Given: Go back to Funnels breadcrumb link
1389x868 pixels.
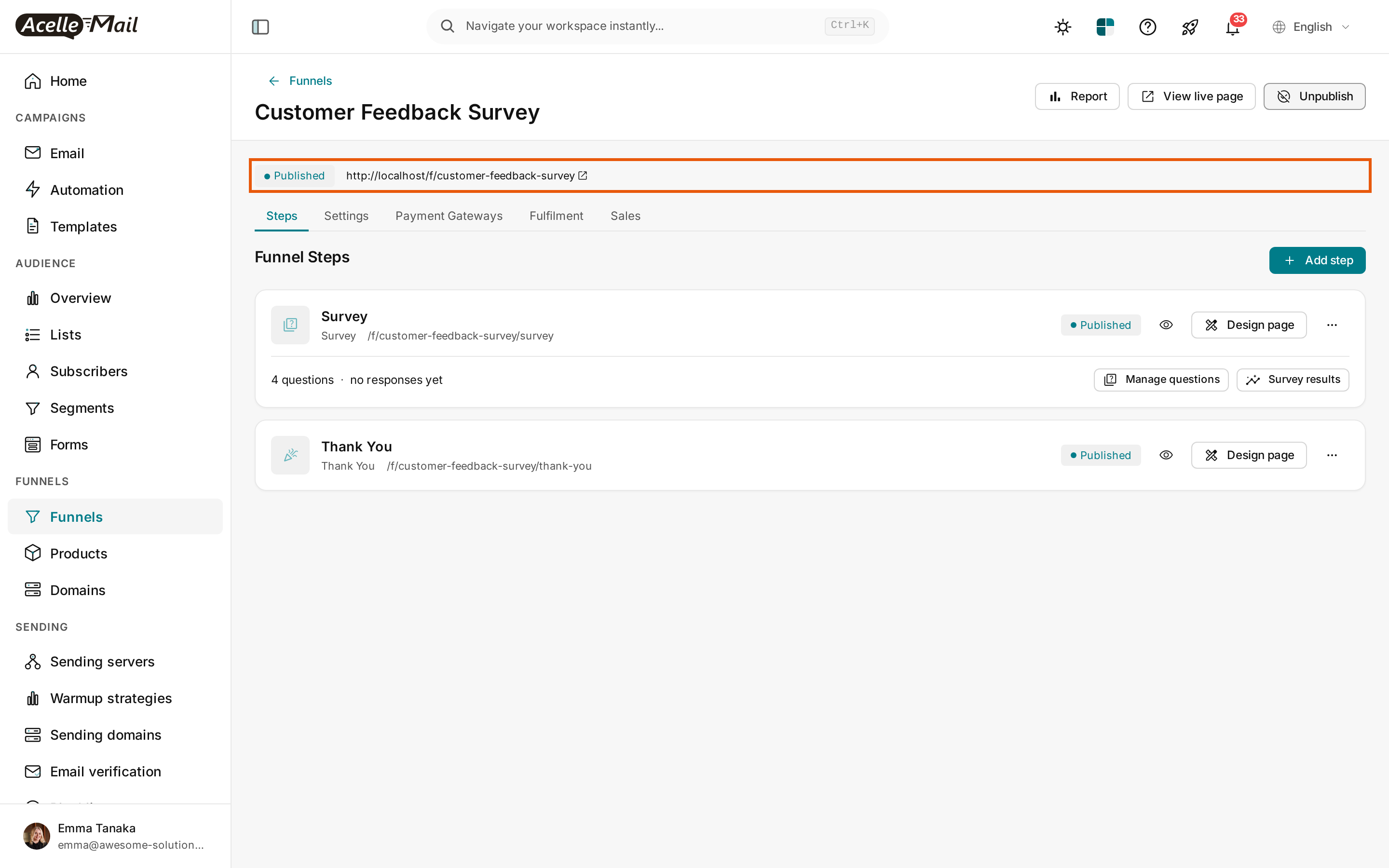Looking at the screenshot, I should [x=300, y=81].
